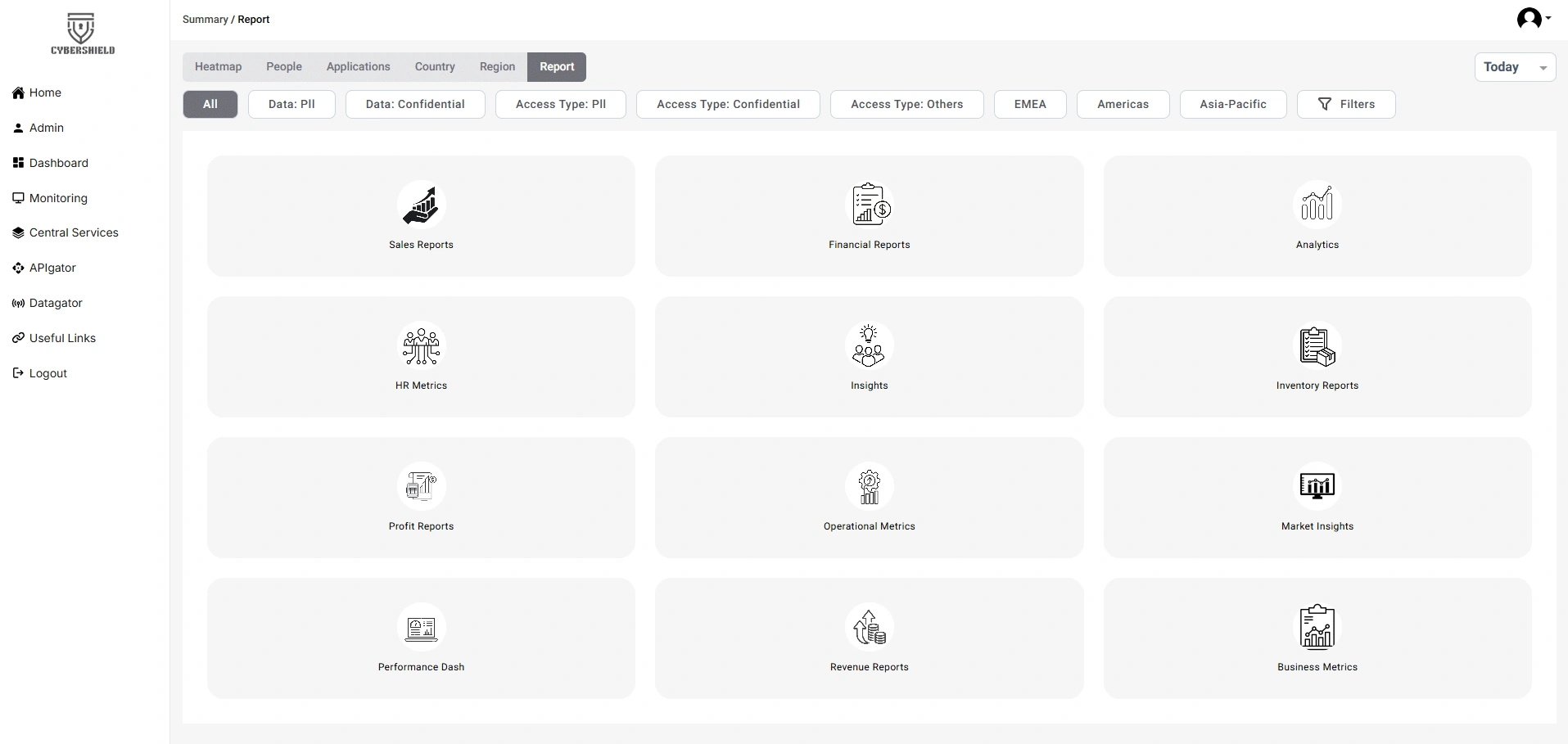Open the HR Metrics icon
The width and height of the screenshot is (1568, 744).
click(421, 345)
